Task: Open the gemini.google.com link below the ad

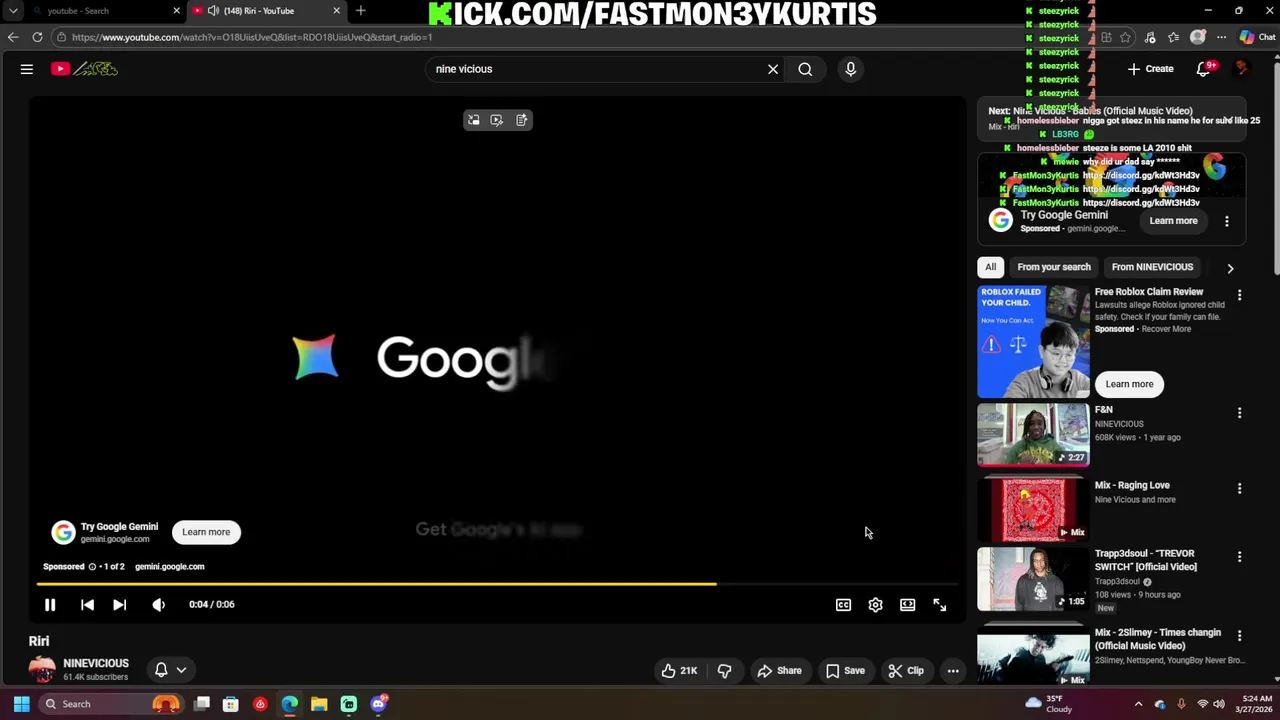Action: [x=169, y=566]
